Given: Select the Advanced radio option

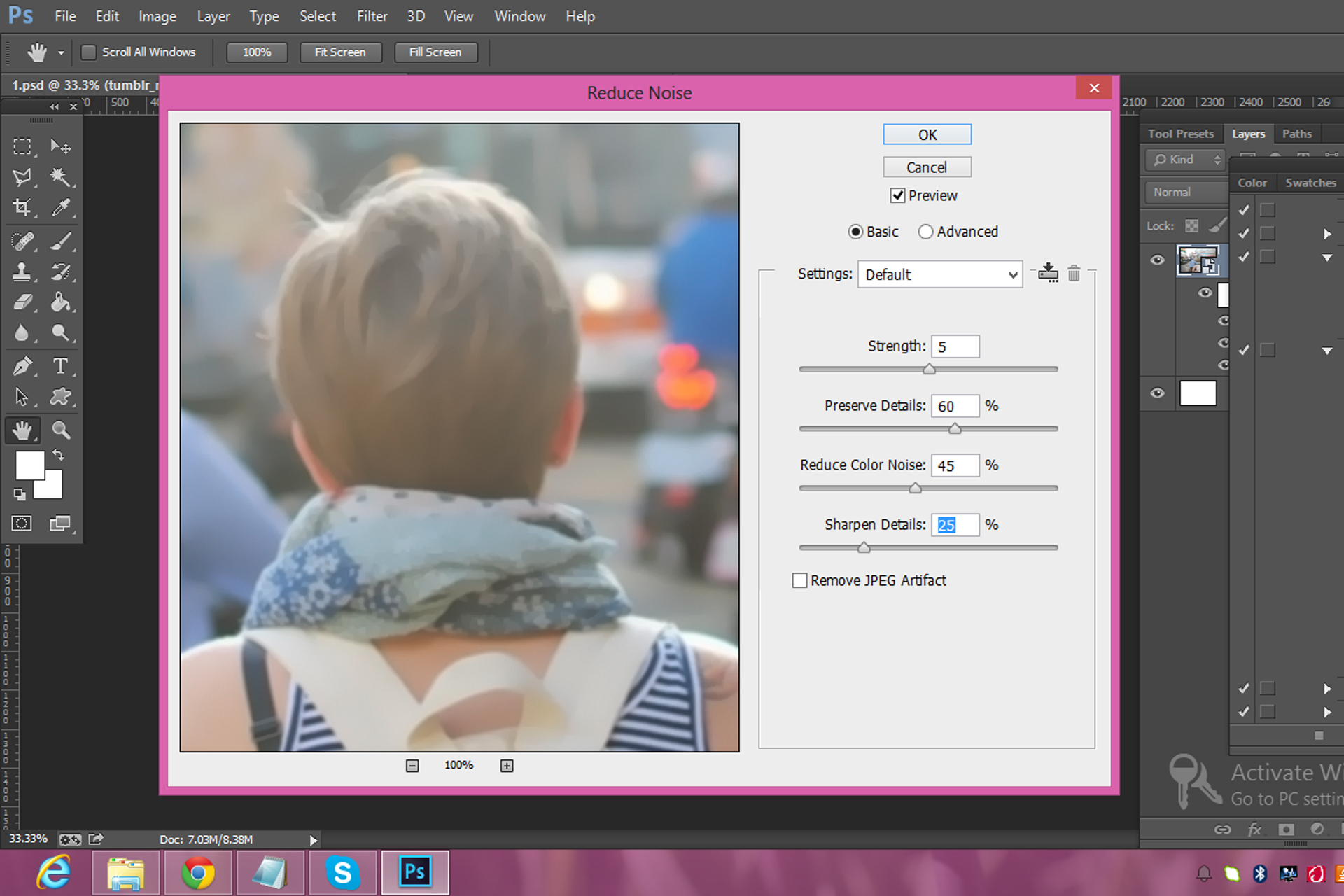Looking at the screenshot, I should click(925, 232).
